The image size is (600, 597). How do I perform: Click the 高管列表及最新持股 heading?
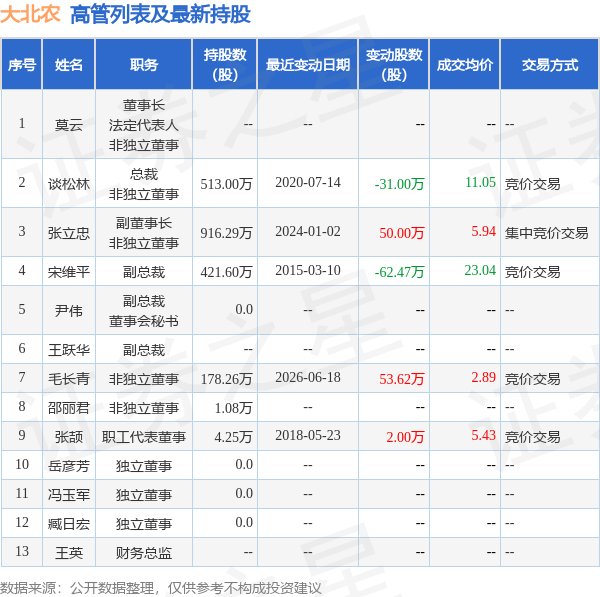(x=160, y=14)
